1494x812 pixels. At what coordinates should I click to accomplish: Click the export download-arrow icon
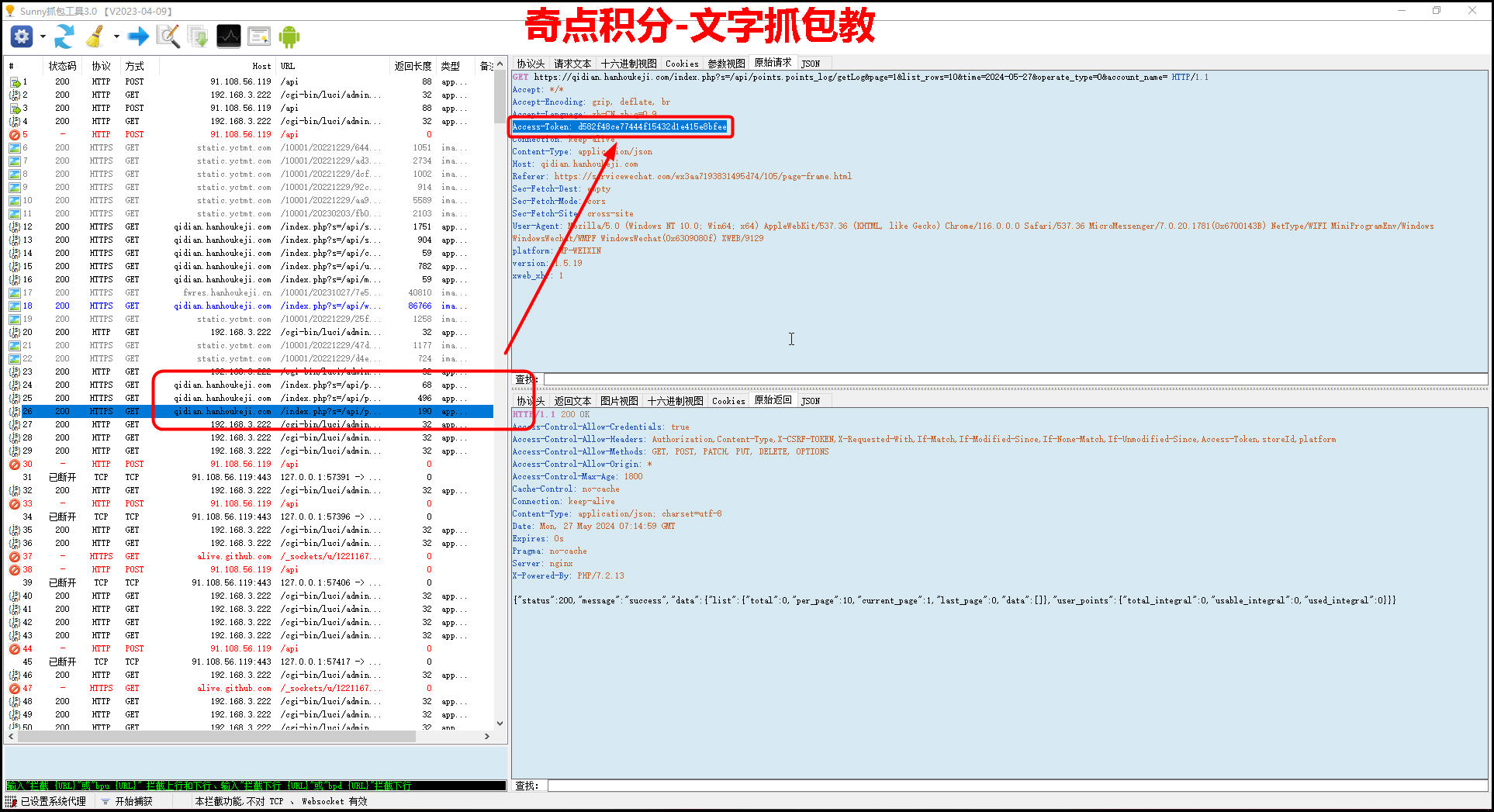[198, 36]
